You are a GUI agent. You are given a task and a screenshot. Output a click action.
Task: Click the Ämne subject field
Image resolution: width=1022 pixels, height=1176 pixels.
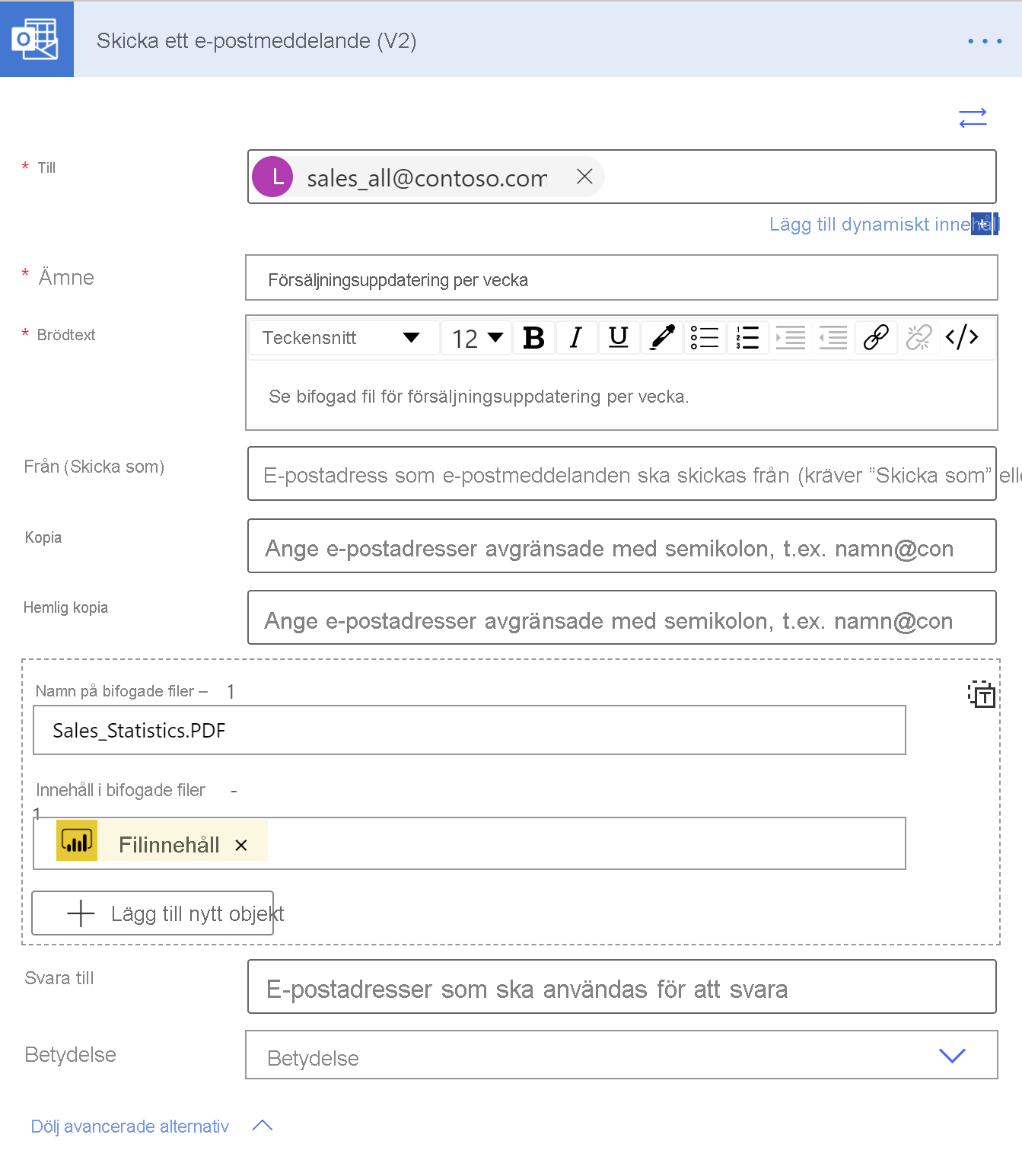coord(621,279)
